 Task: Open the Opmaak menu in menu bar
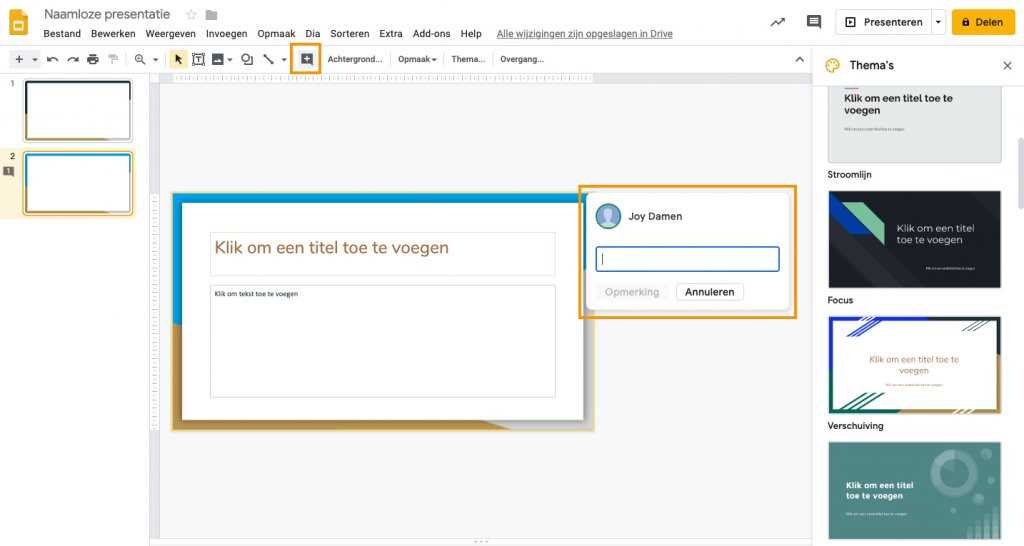[x=276, y=34]
